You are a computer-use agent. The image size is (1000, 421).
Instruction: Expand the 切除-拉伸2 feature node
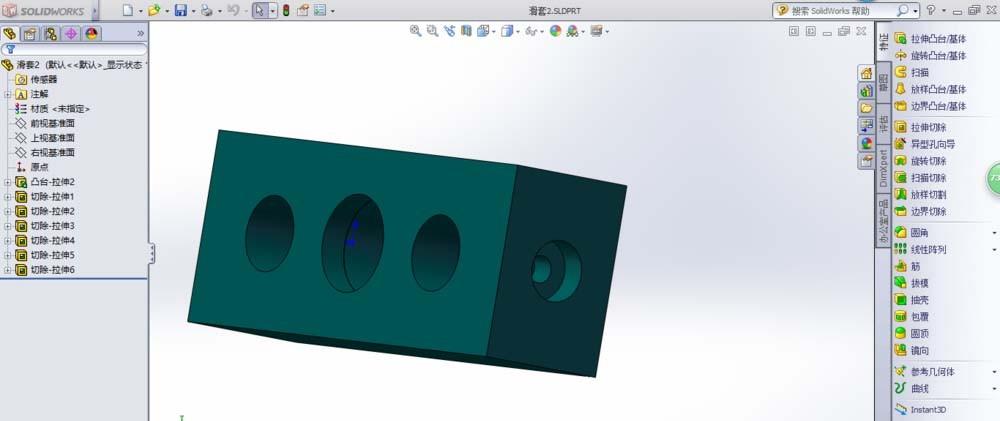coord(8,211)
